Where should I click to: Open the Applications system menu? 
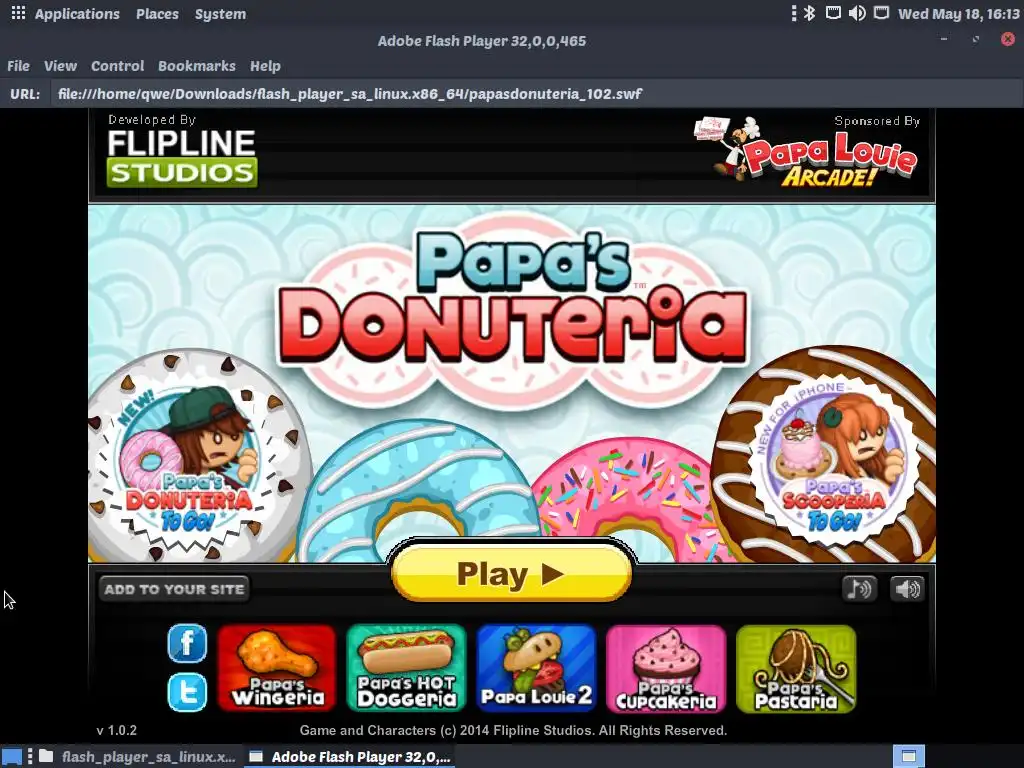point(77,14)
